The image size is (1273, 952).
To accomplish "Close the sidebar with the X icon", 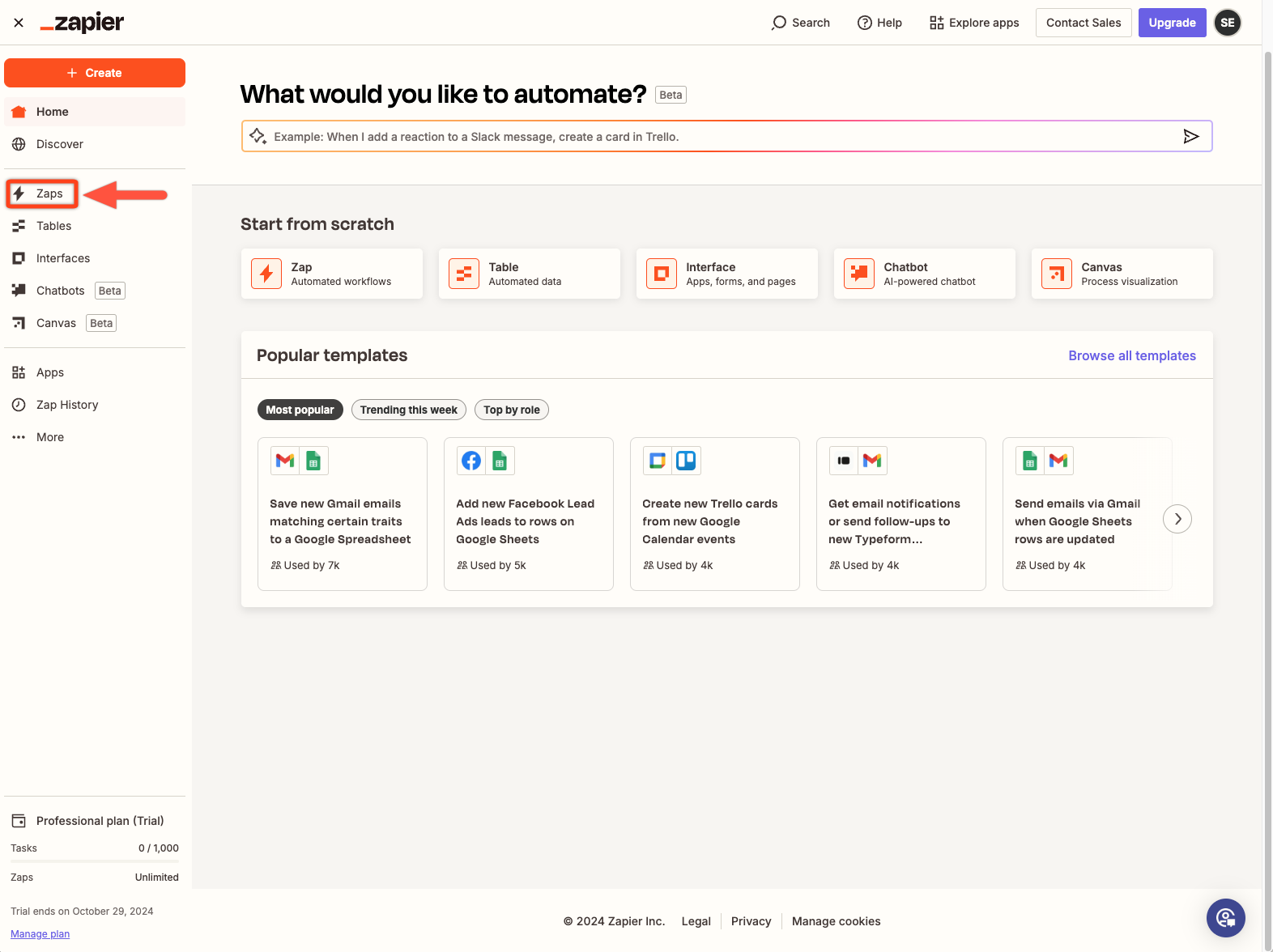I will [x=19, y=23].
